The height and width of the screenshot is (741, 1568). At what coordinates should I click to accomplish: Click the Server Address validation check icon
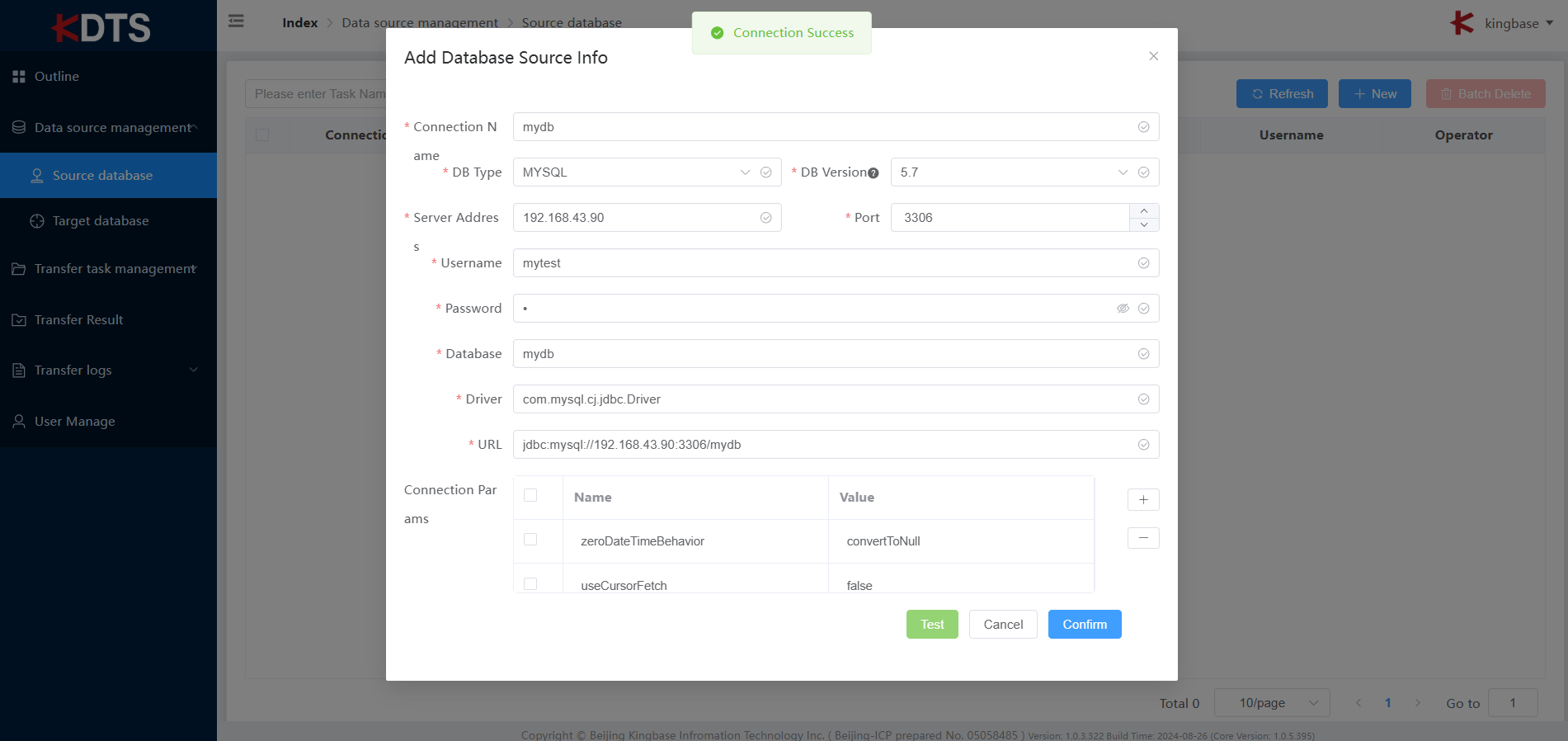point(766,218)
